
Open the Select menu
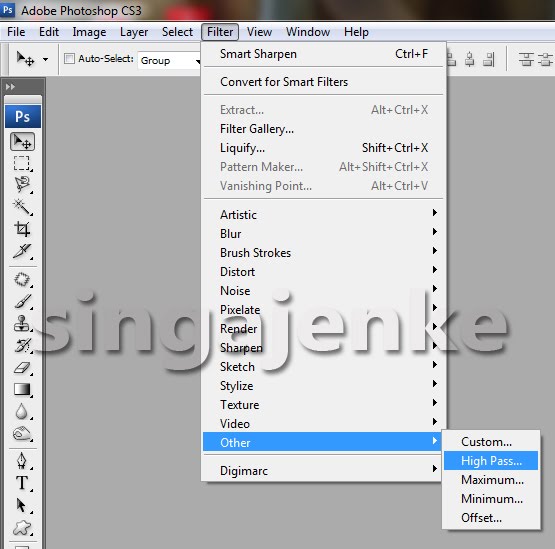click(177, 32)
